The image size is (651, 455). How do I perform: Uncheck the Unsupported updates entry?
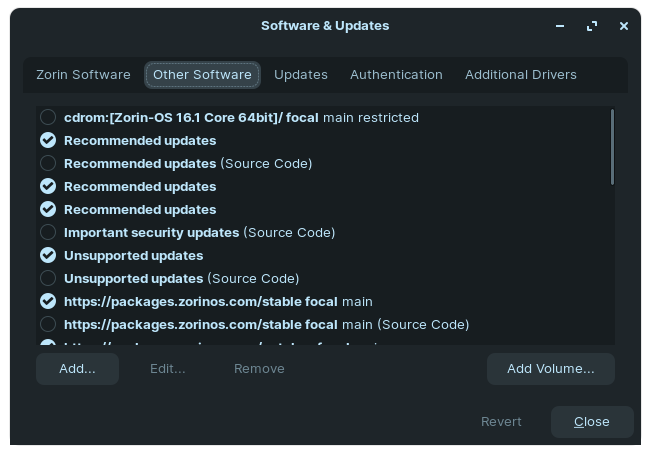48,256
